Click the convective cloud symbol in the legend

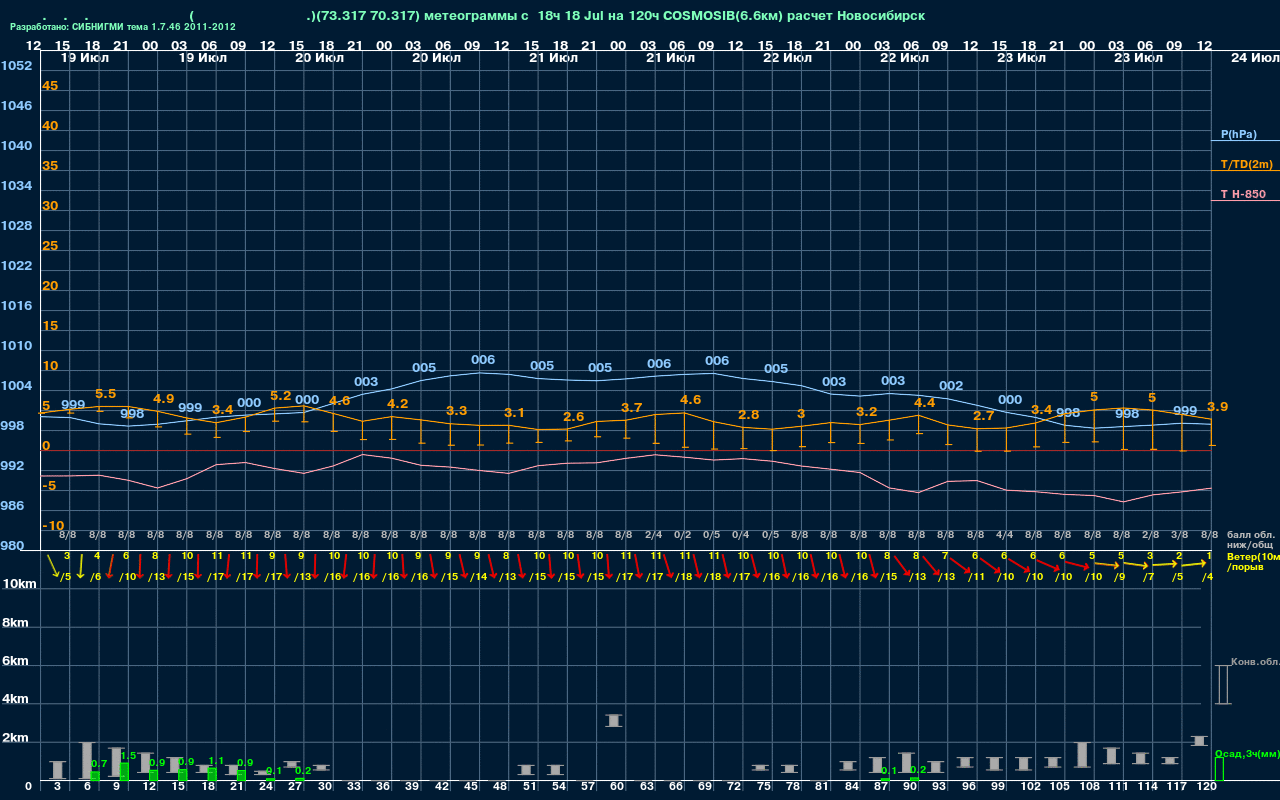coord(1222,685)
